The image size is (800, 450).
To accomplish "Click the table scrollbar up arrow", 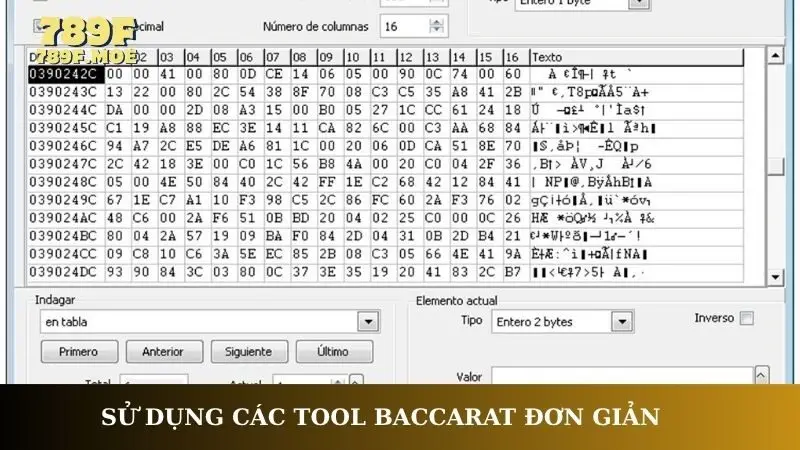I will [x=774, y=56].
